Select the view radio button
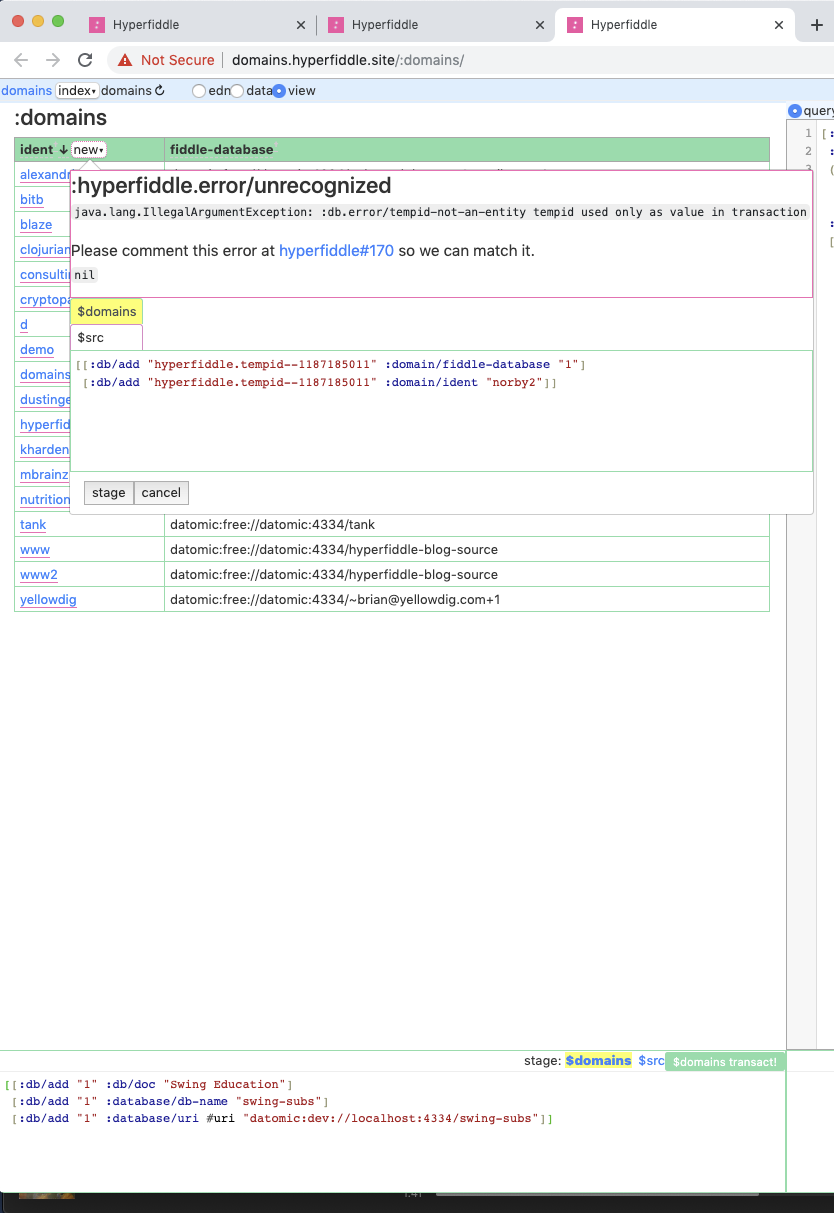This screenshot has width=834, height=1213. [279, 91]
